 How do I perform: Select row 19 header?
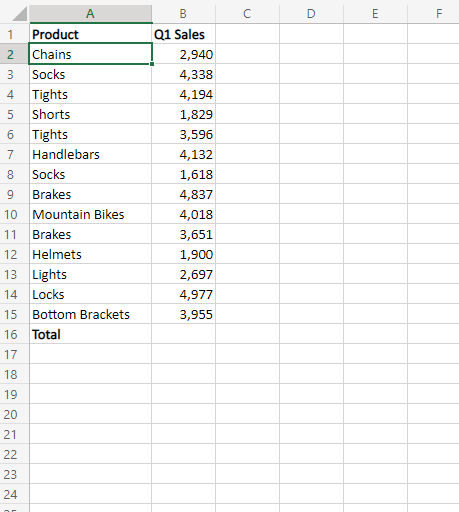pyautogui.click(x=14, y=394)
